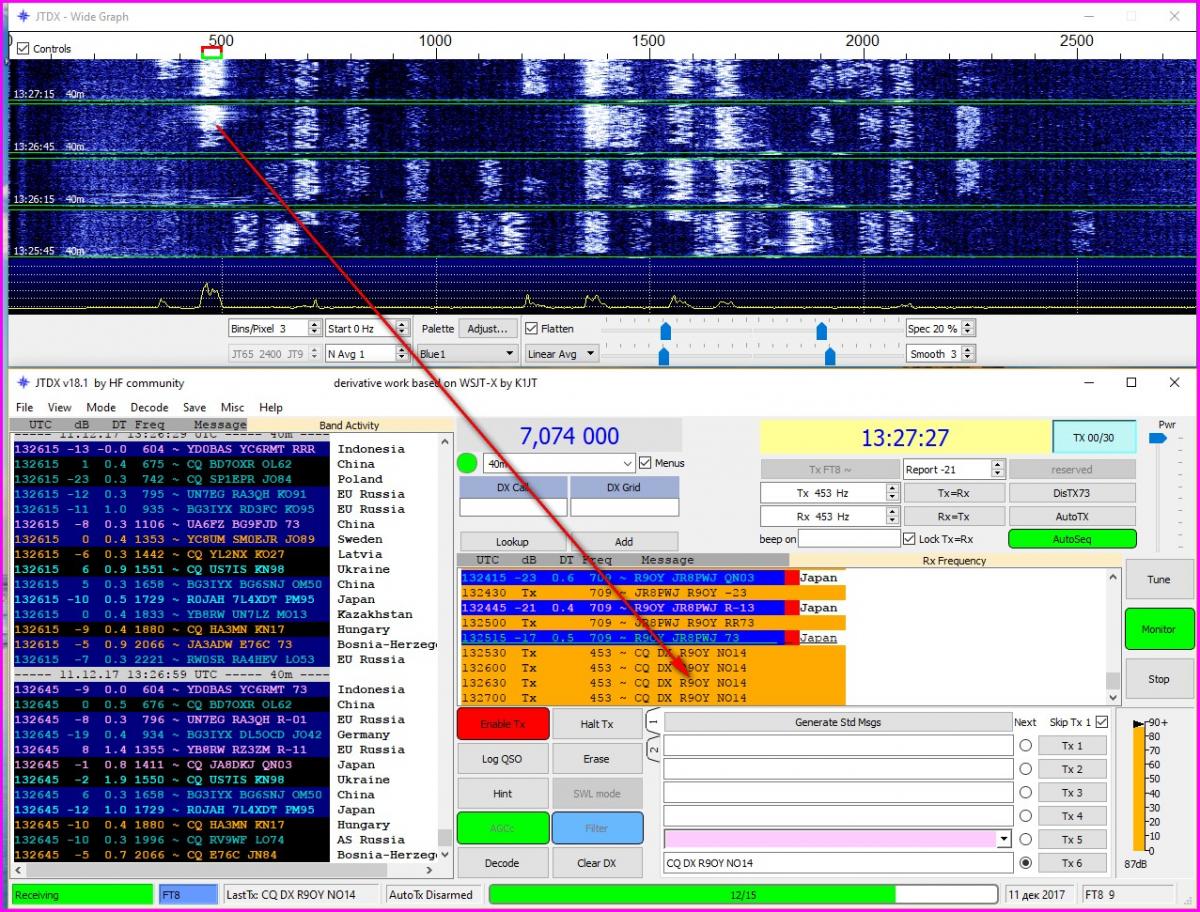Click the Log QSO button

tap(503, 759)
